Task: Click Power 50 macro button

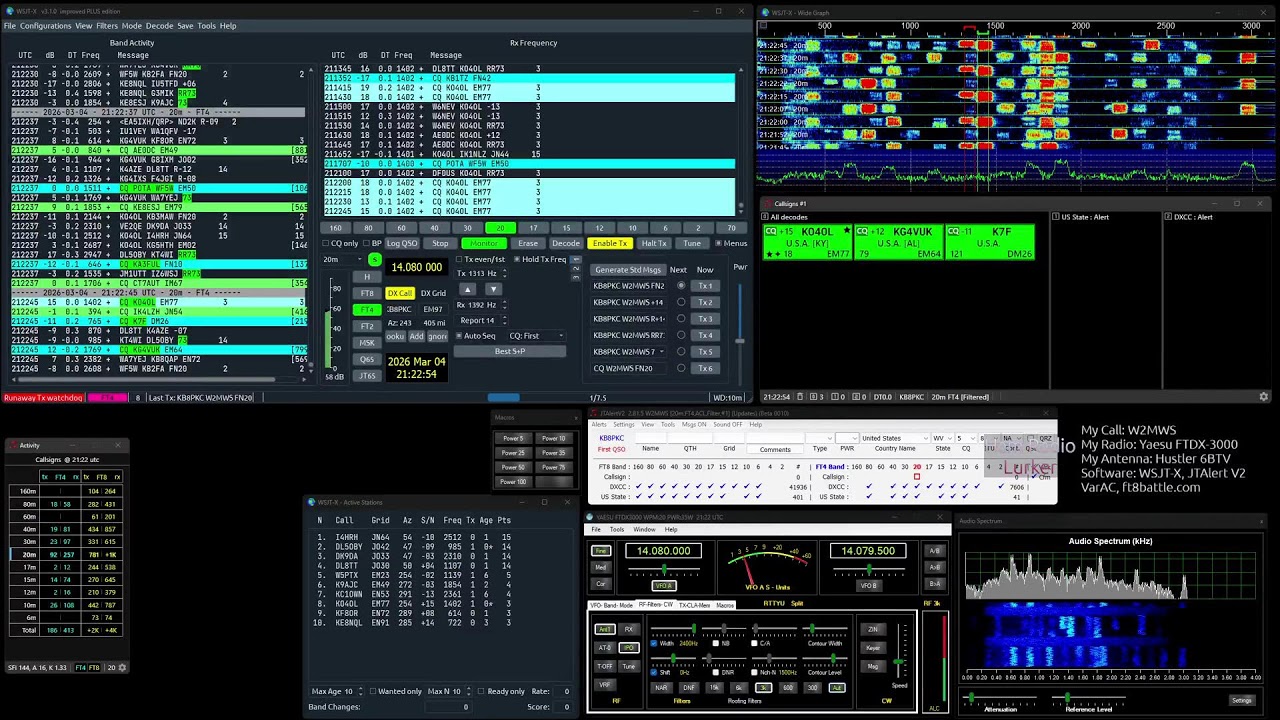Action: click(513, 467)
